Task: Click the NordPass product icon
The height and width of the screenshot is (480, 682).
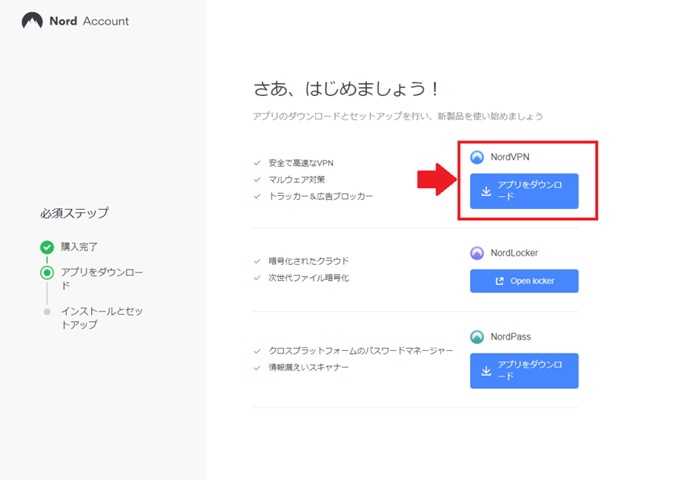Action: 477,337
